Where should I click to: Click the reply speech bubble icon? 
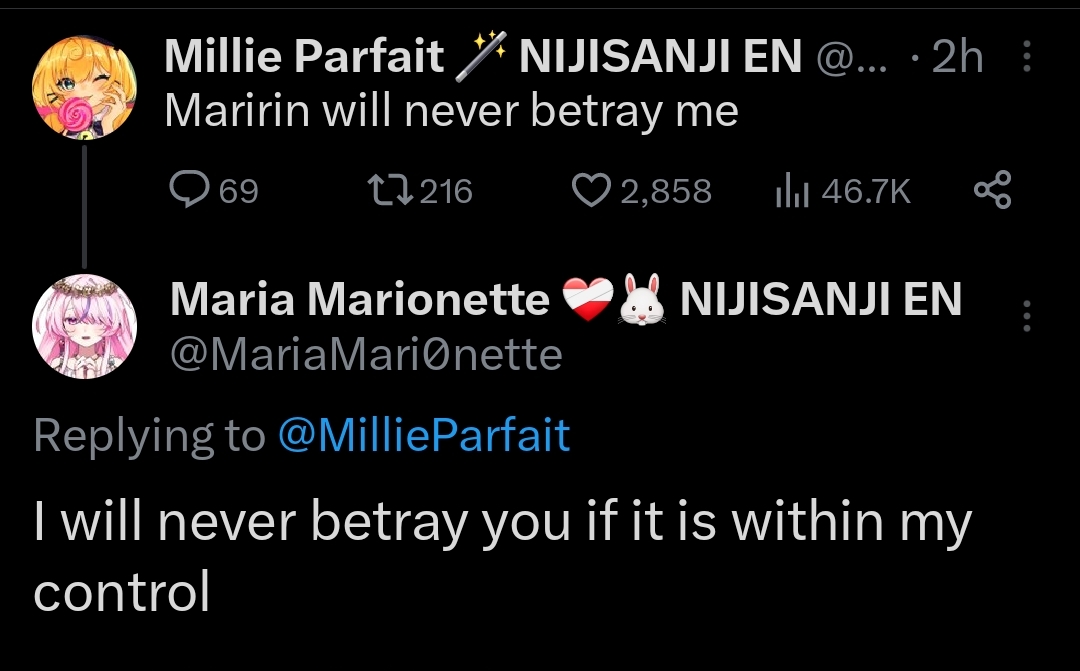(x=188, y=190)
